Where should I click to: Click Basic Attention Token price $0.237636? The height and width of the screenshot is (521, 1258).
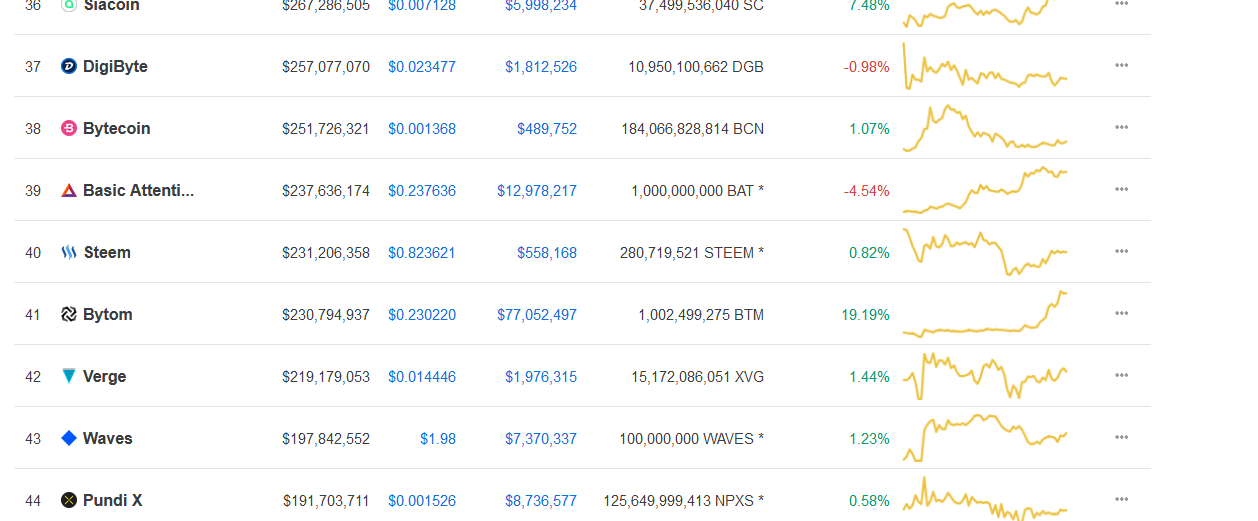coord(422,191)
